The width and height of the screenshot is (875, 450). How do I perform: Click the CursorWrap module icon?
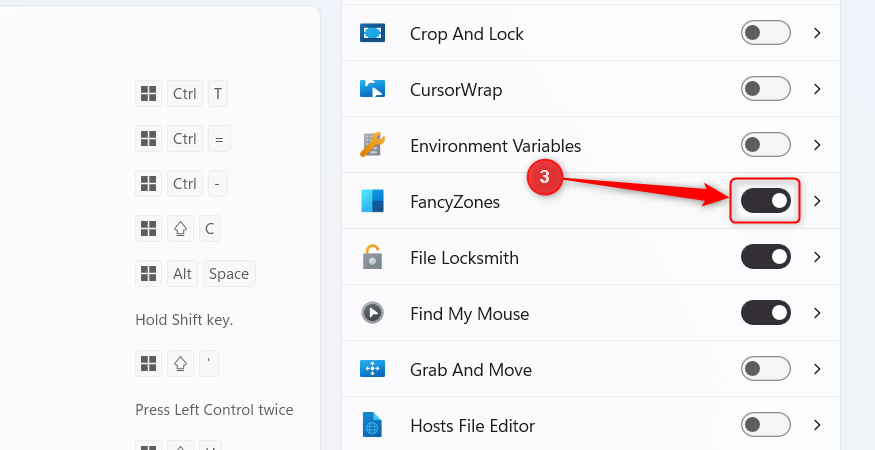pyautogui.click(x=372, y=89)
